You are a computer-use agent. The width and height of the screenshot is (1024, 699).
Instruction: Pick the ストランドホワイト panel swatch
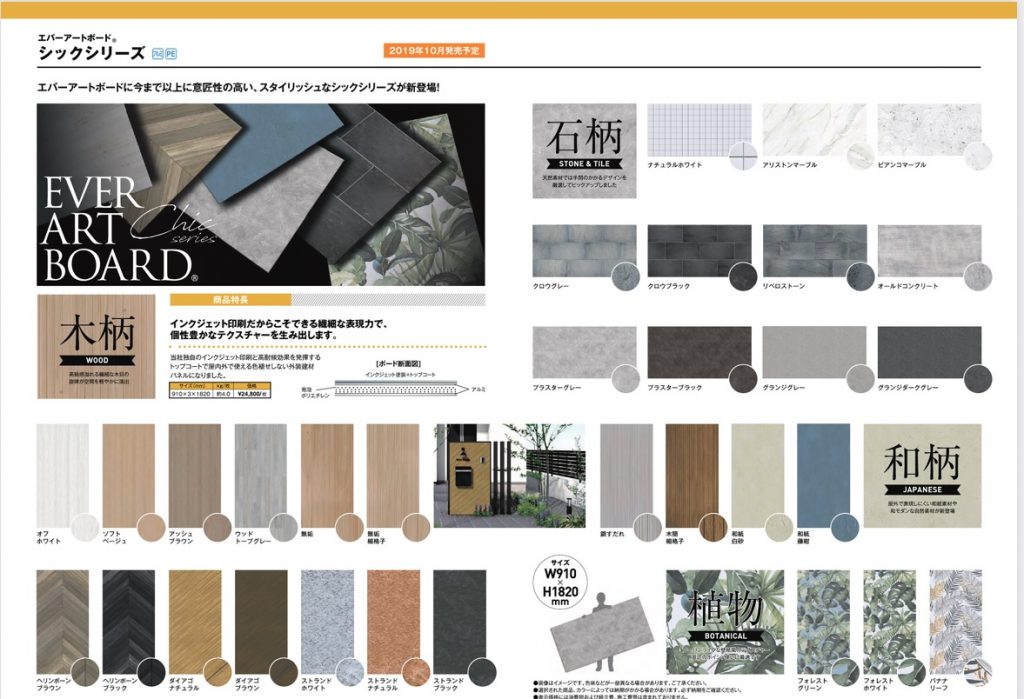point(327,622)
